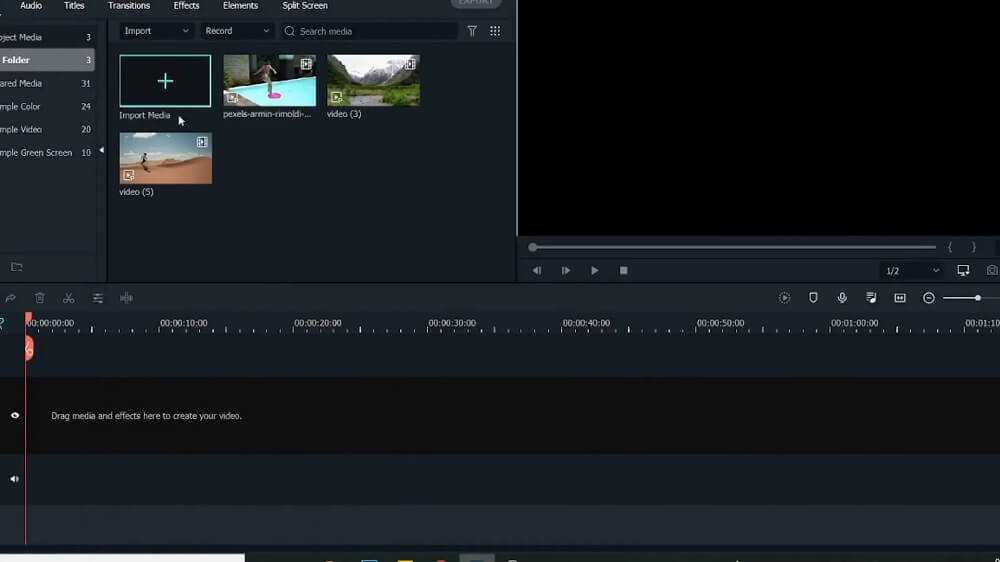Image resolution: width=1000 pixels, height=562 pixels.
Task: Click the voiceover microphone icon
Action: point(842,298)
